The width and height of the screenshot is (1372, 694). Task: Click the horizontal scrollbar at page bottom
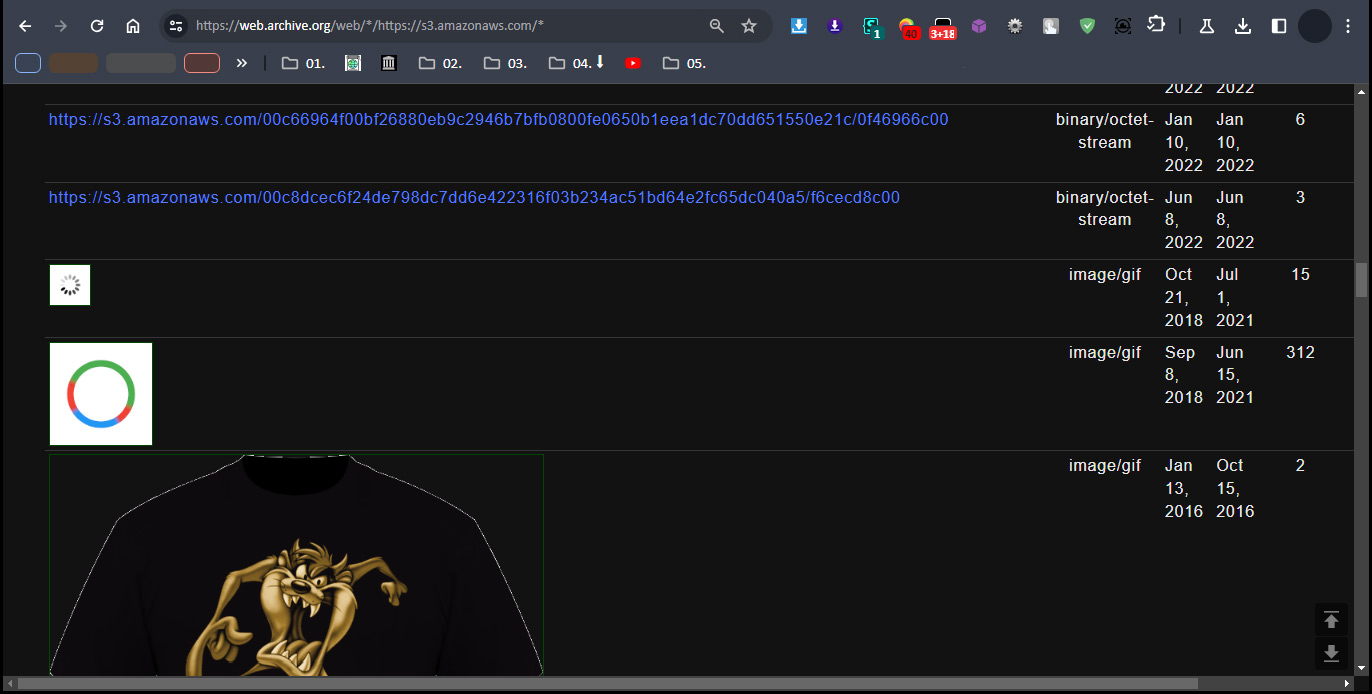click(x=608, y=684)
